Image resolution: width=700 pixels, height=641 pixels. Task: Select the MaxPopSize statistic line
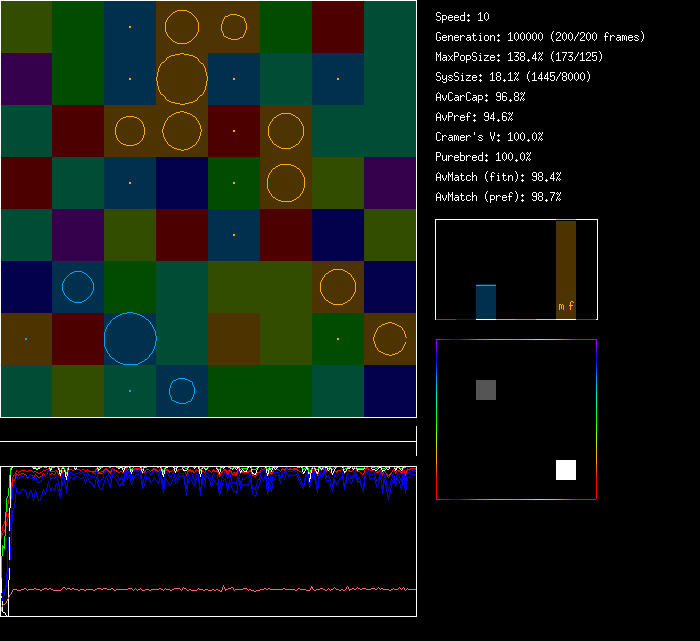tap(519, 57)
